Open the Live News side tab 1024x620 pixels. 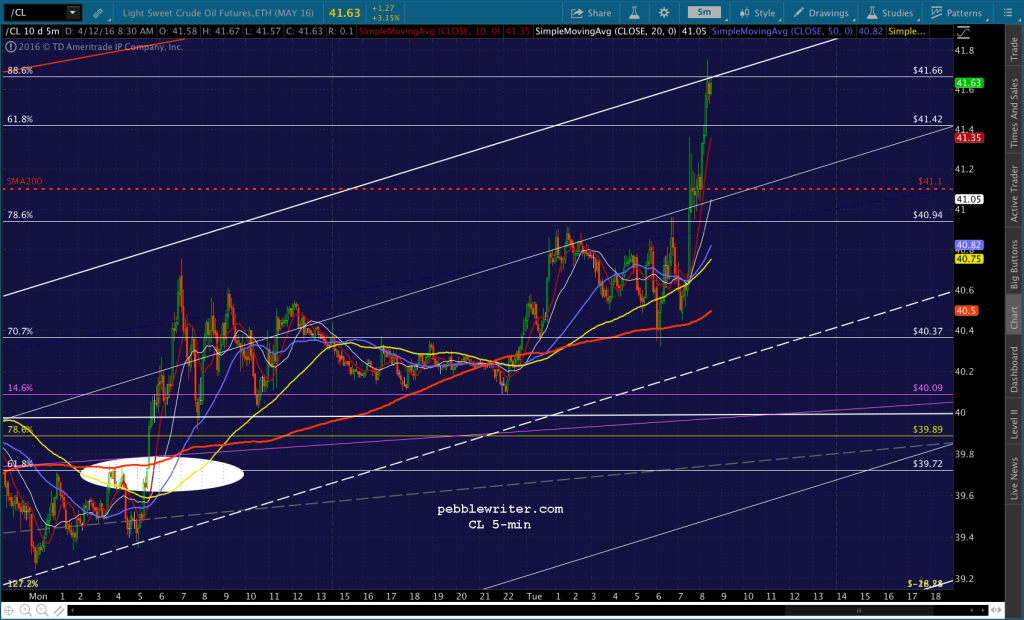pyautogui.click(x=1014, y=478)
